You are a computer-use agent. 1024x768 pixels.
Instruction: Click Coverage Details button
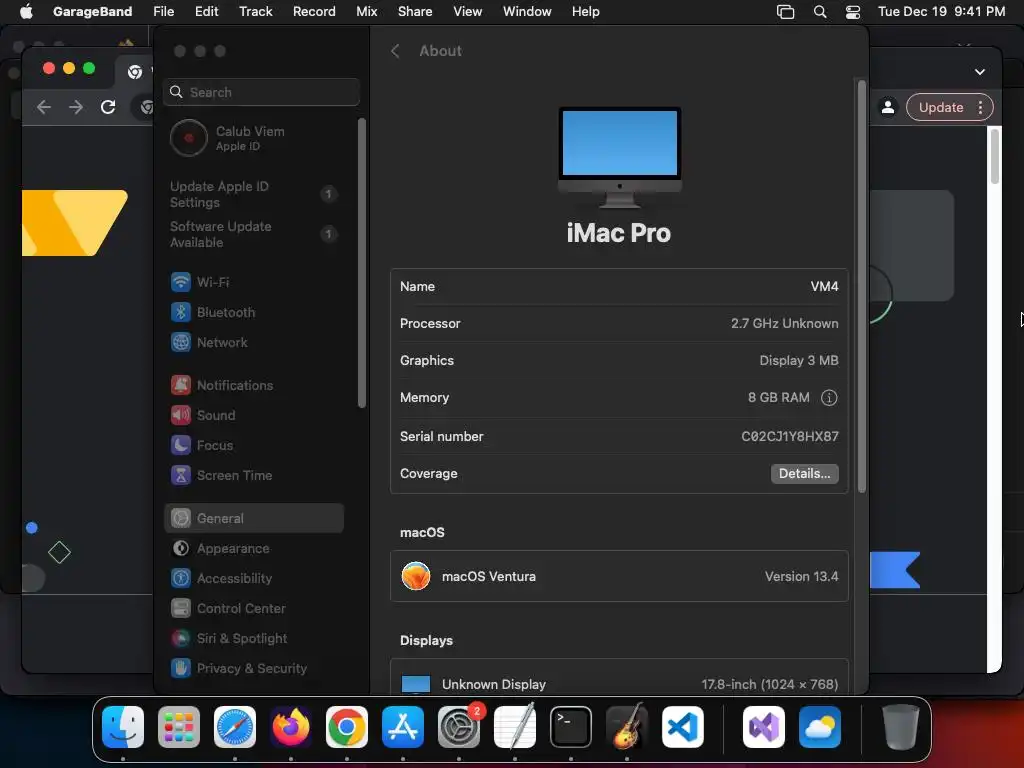point(805,473)
